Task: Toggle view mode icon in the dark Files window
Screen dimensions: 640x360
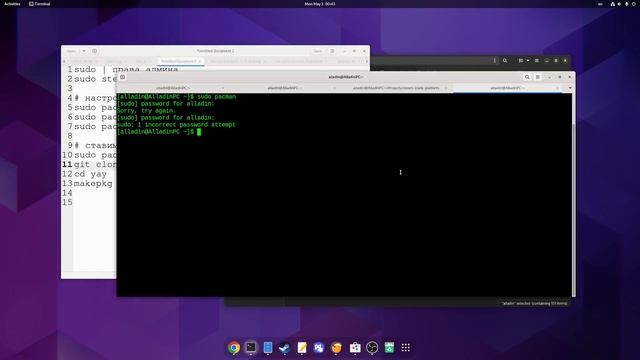Action: point(521,60)
